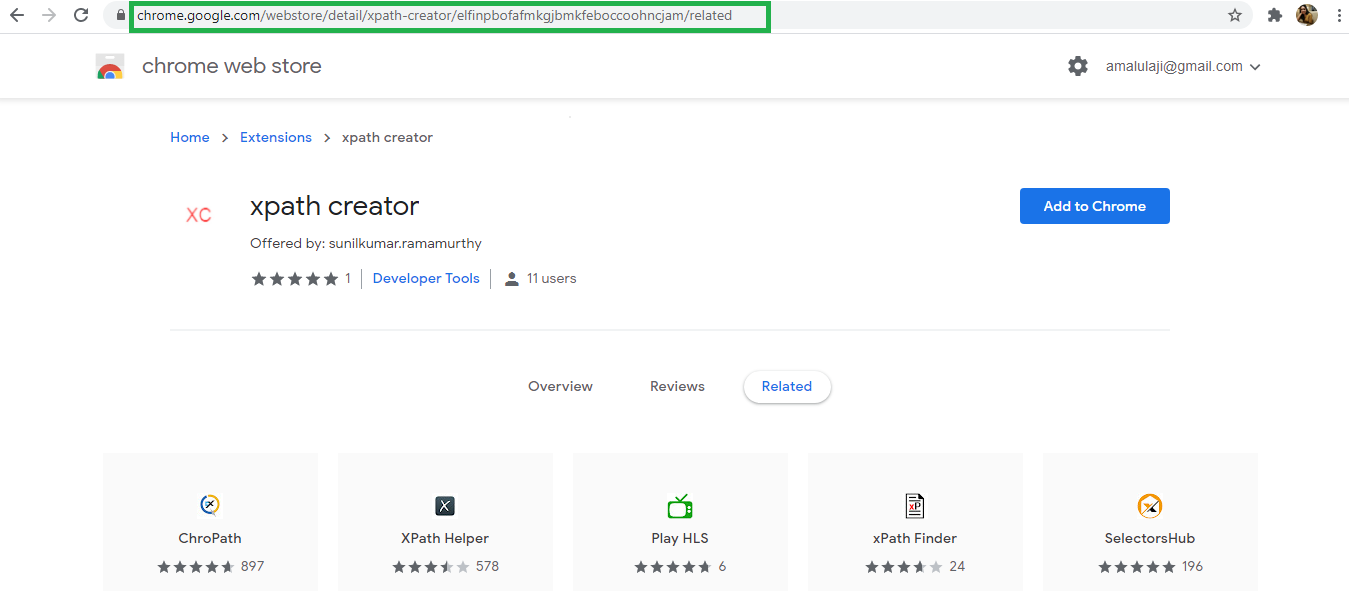Open Chrome's three-dot menu
Screen dimensions: 1349x591
coord(1338,16)
